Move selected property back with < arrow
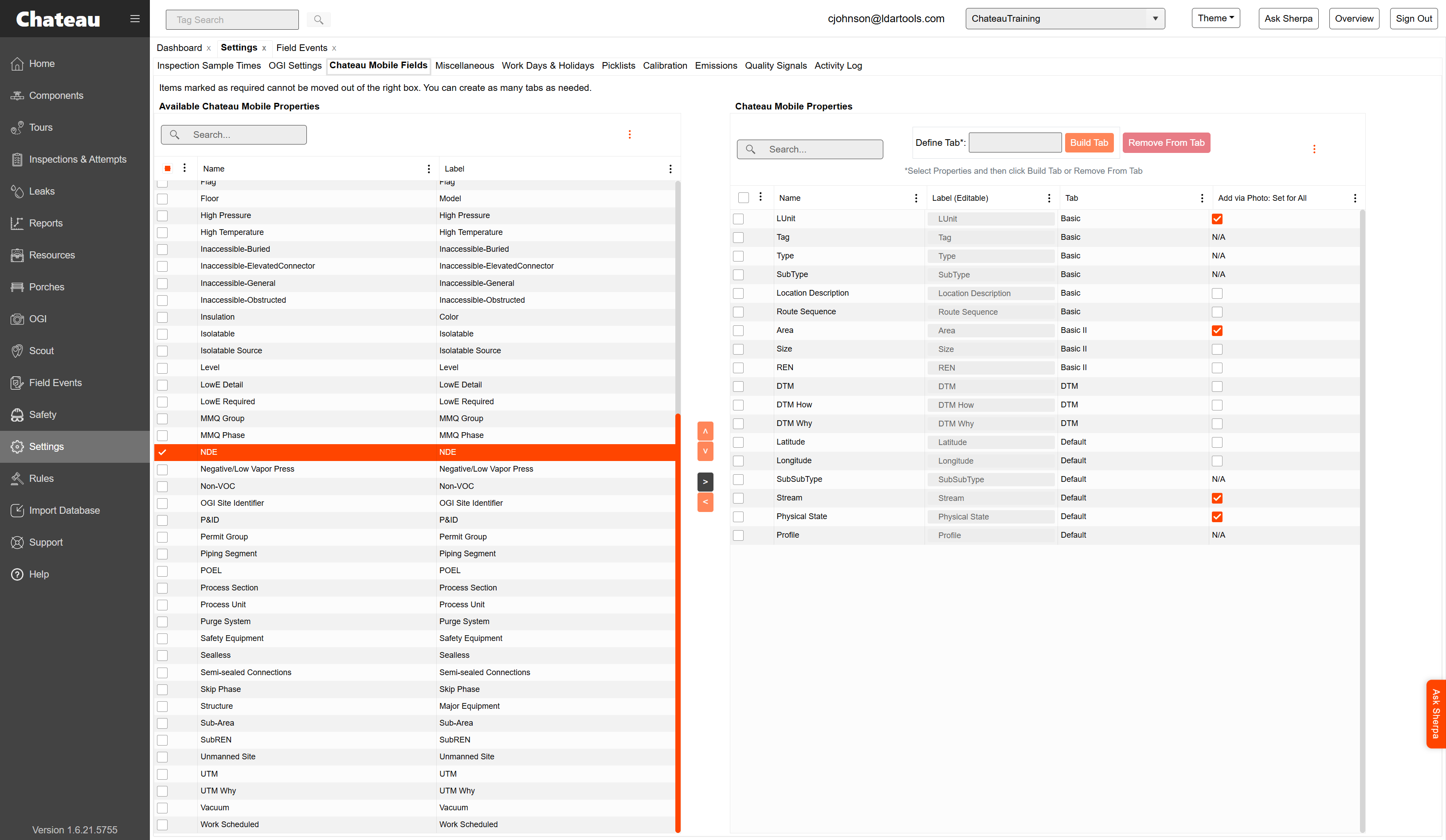This screenshot has height=840, width=1446. pyautogui.click(x=705, y=502)
